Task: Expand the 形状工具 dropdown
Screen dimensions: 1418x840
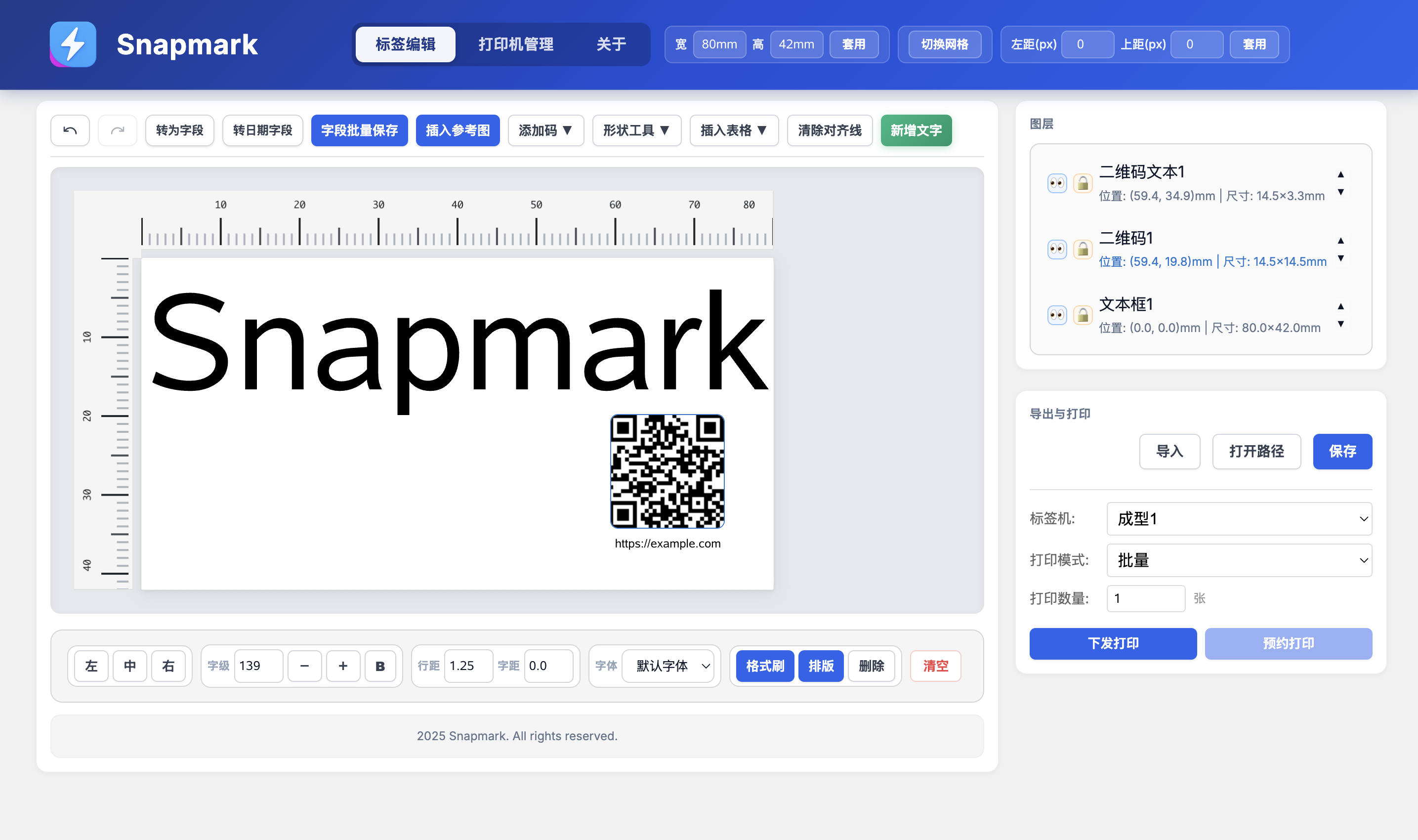Action: [636, 130]
